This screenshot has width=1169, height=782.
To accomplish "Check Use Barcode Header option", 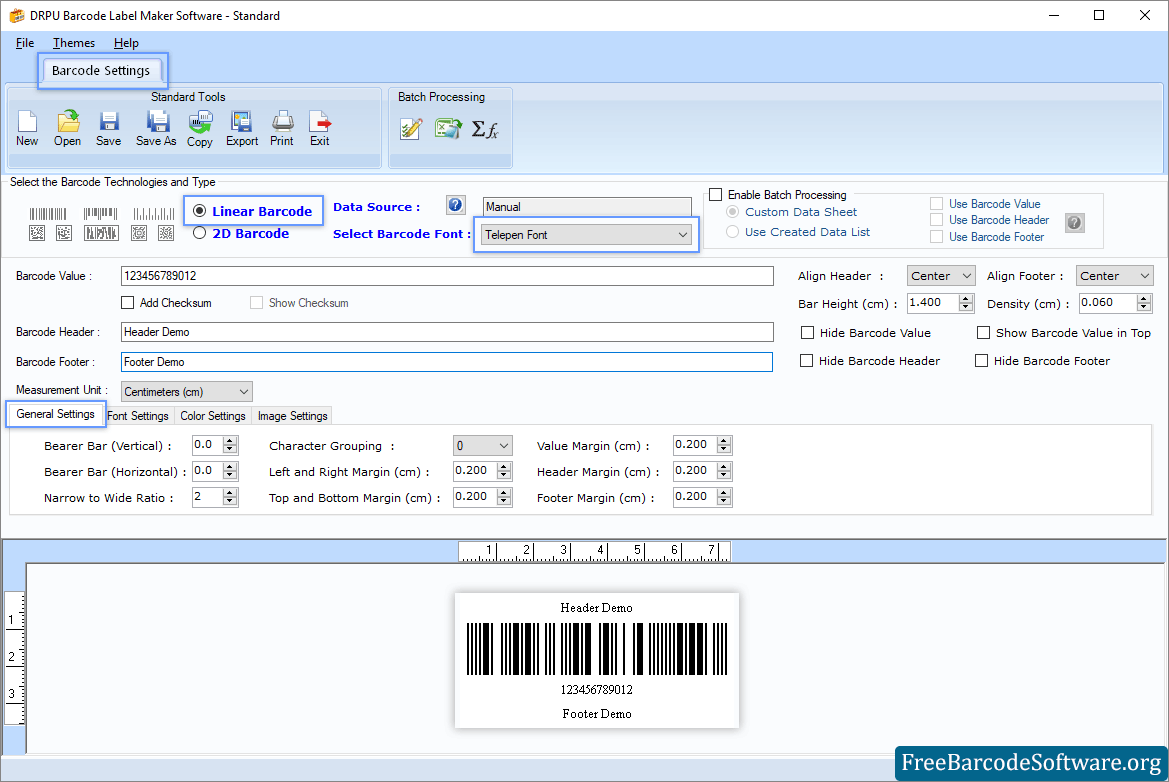I will pyautogui.click(x=936, y=220).
